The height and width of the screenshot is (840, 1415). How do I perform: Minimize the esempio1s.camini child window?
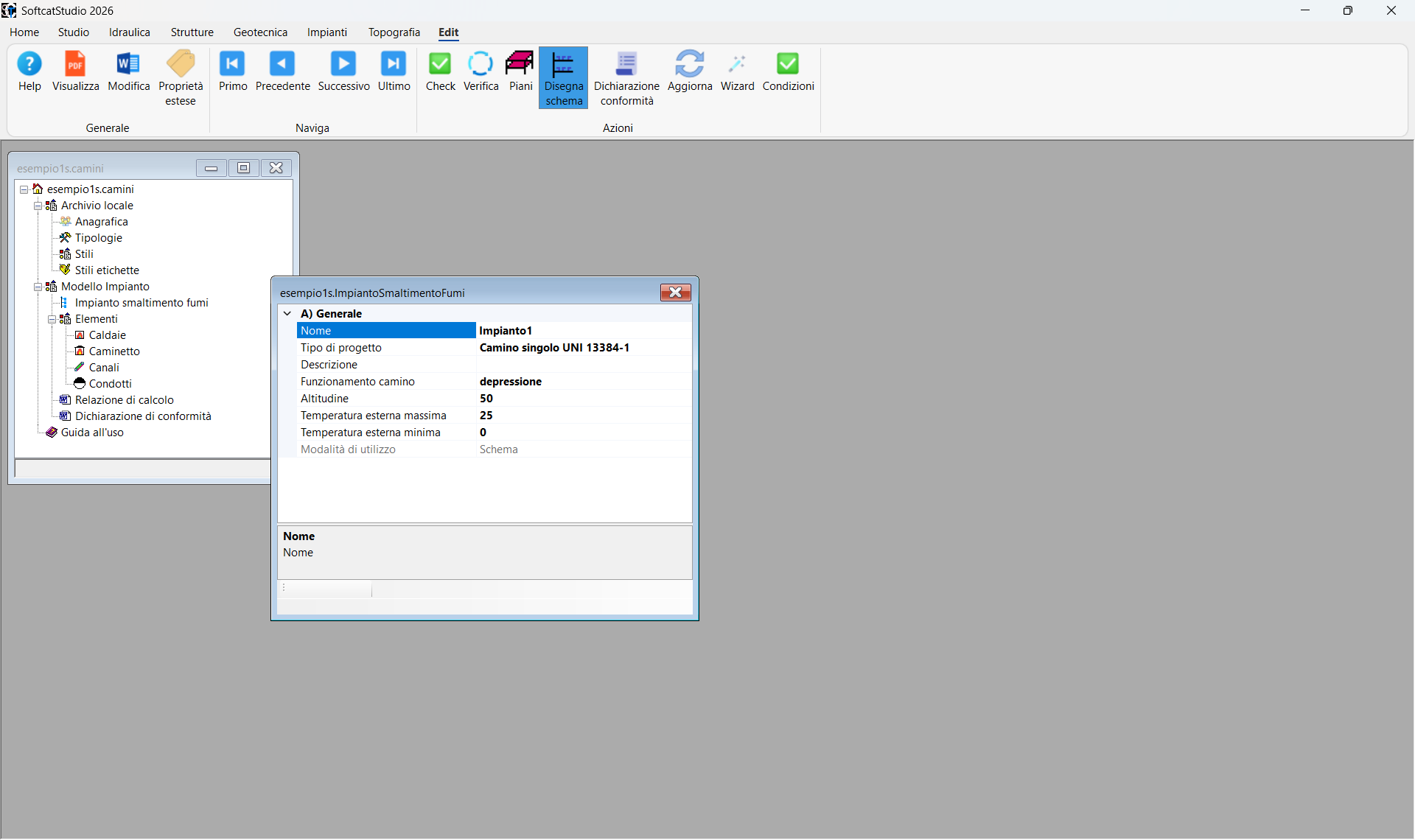click(x=212, y=168)
